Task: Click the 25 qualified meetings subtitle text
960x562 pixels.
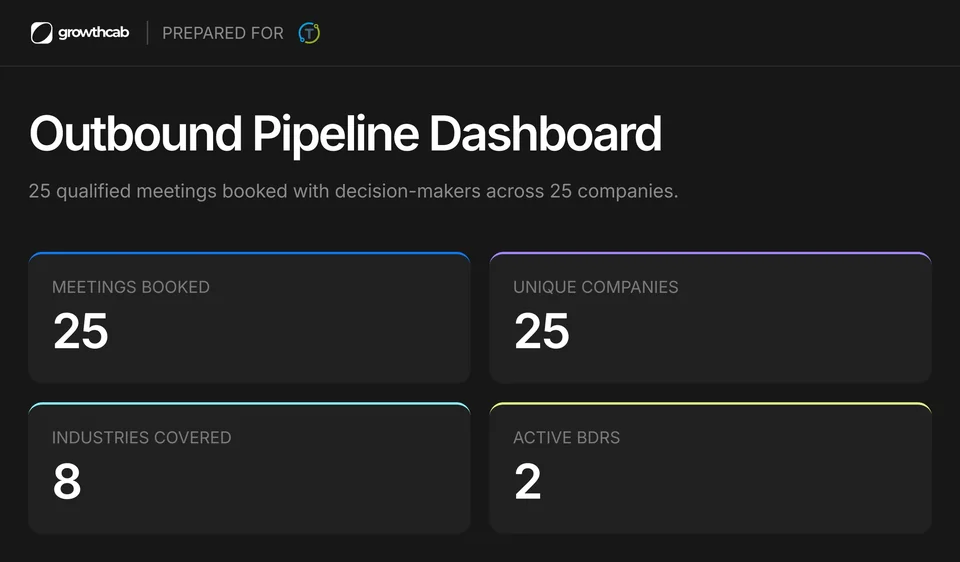Action: [353, 191]
